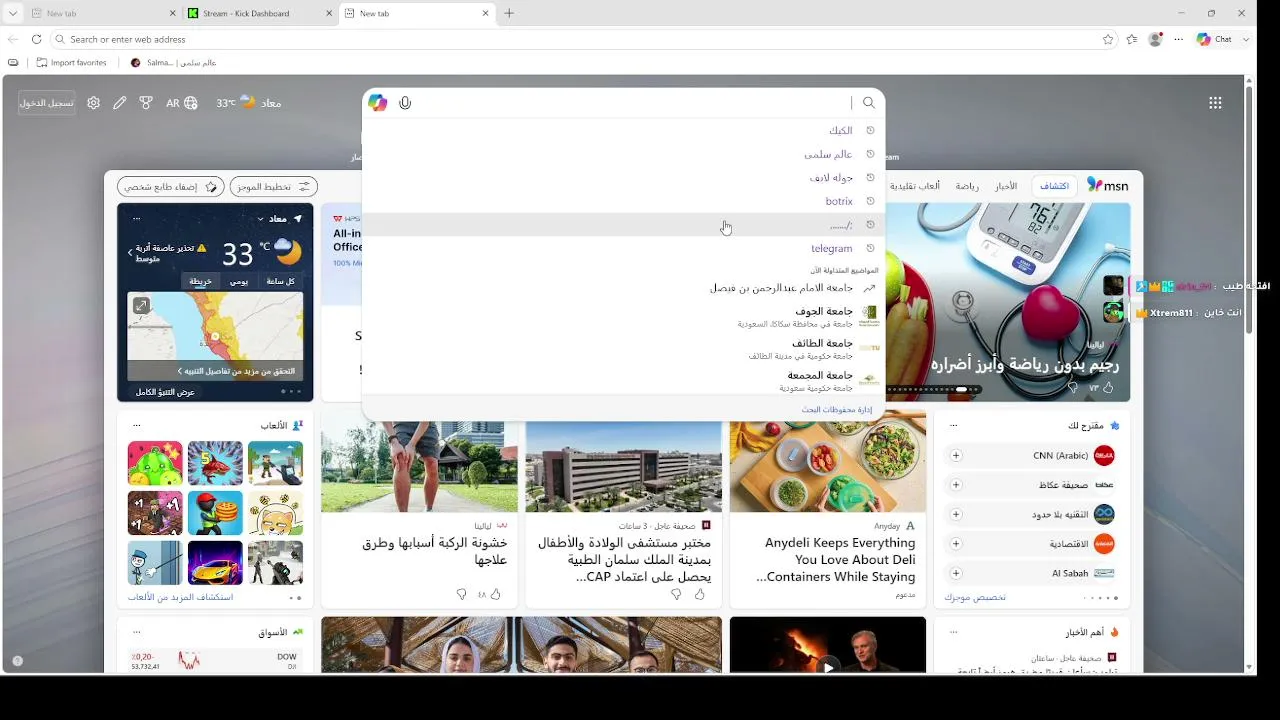
Task: Open browser Settings and more menu
Action: (1179, 39)
